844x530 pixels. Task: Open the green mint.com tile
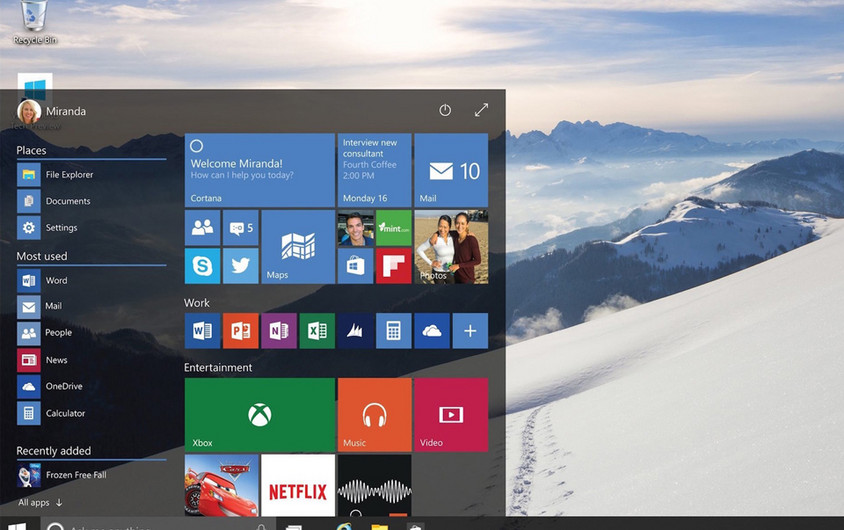point(394,228)
